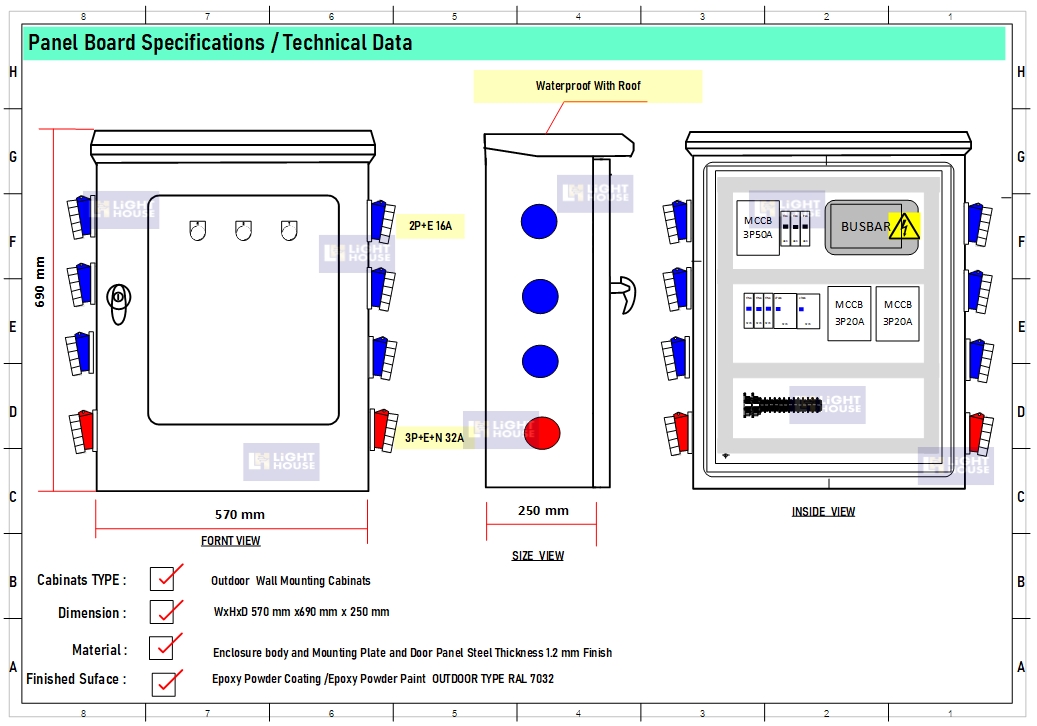Click the 570 mm width dimension text

point(240,515)
